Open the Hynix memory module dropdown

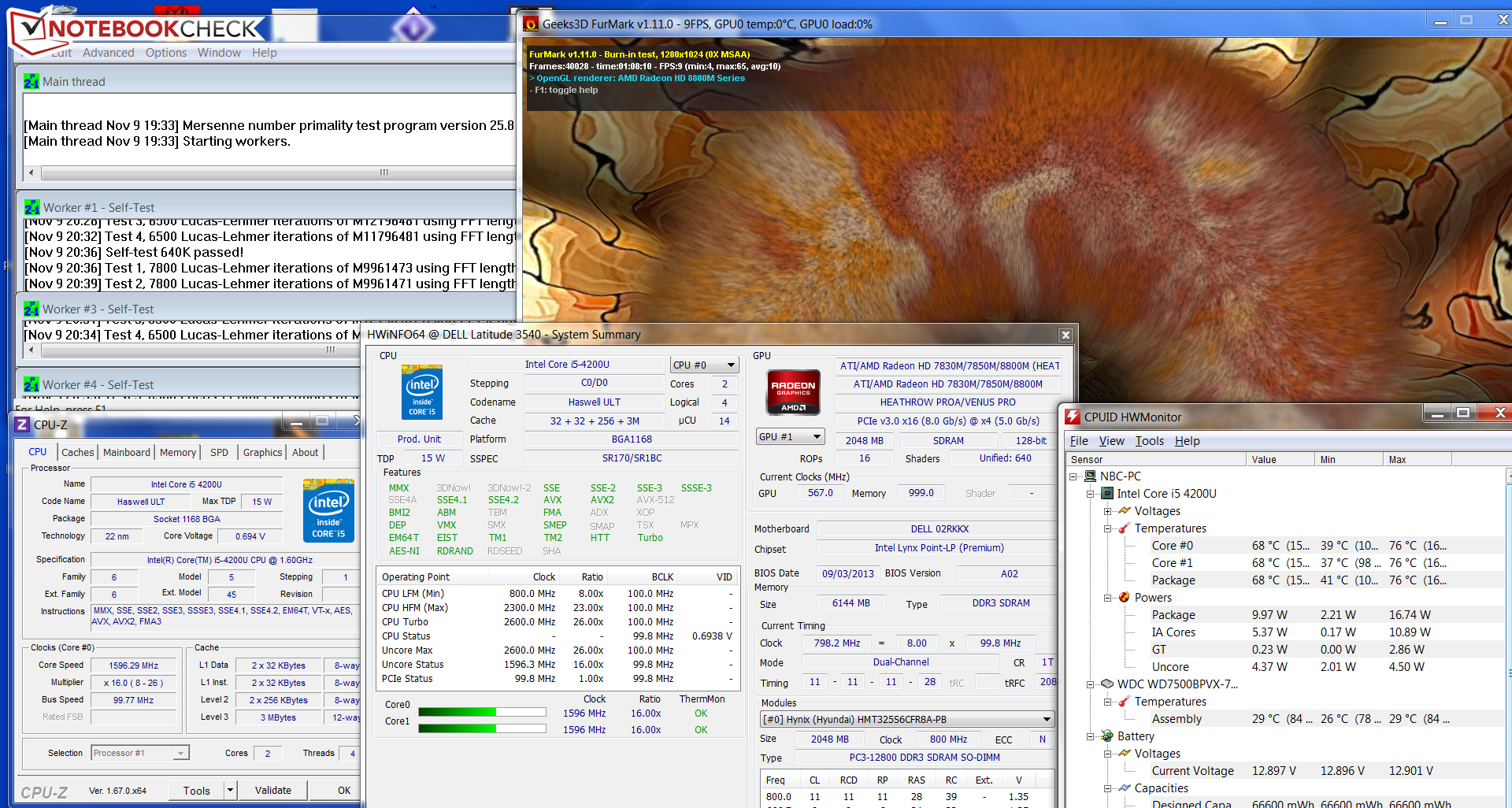click(906, 719)
